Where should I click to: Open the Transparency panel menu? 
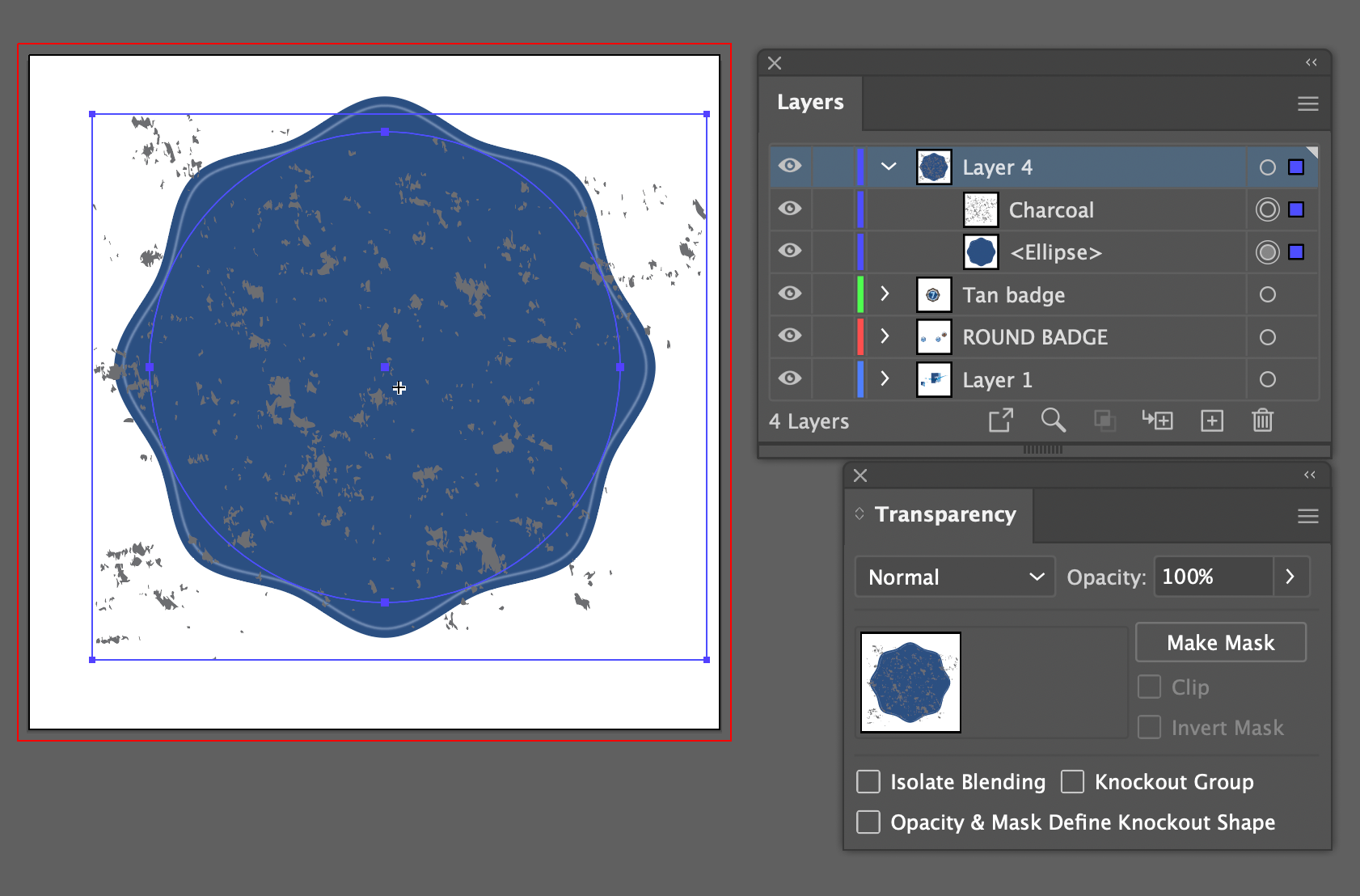pos(1307,515)
